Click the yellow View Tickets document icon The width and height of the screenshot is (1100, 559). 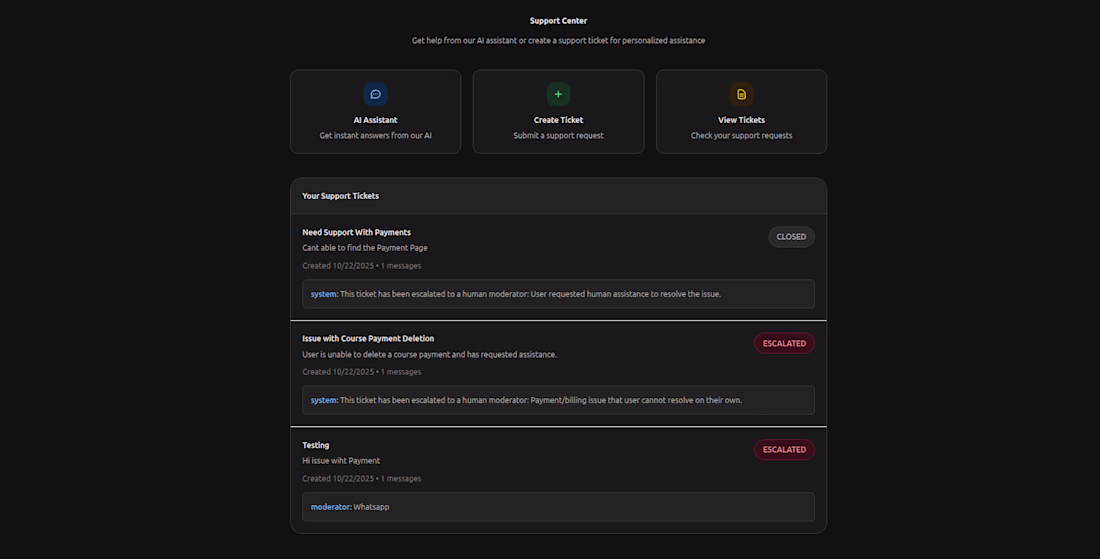tap(741, 94)
